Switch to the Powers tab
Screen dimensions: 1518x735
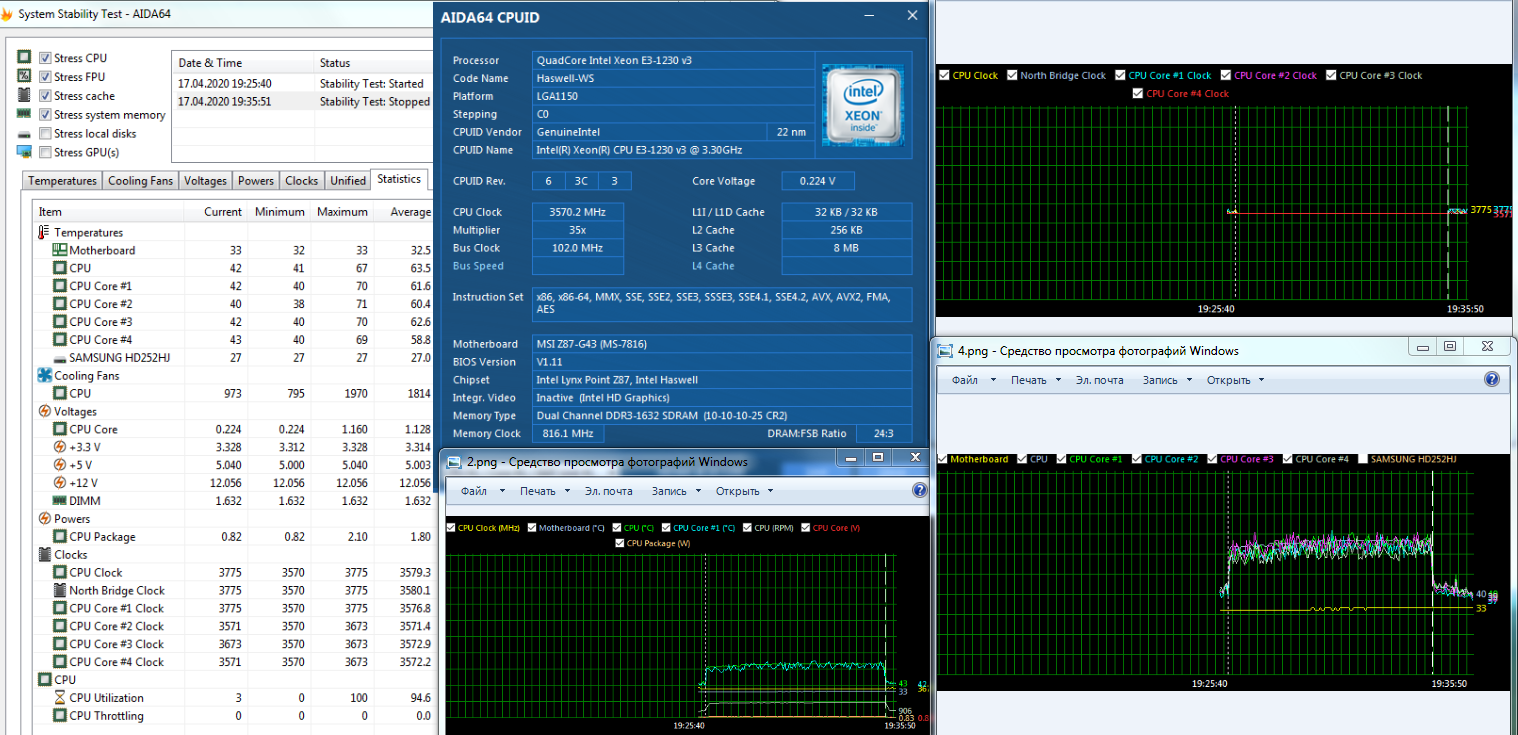click(256, 181)
